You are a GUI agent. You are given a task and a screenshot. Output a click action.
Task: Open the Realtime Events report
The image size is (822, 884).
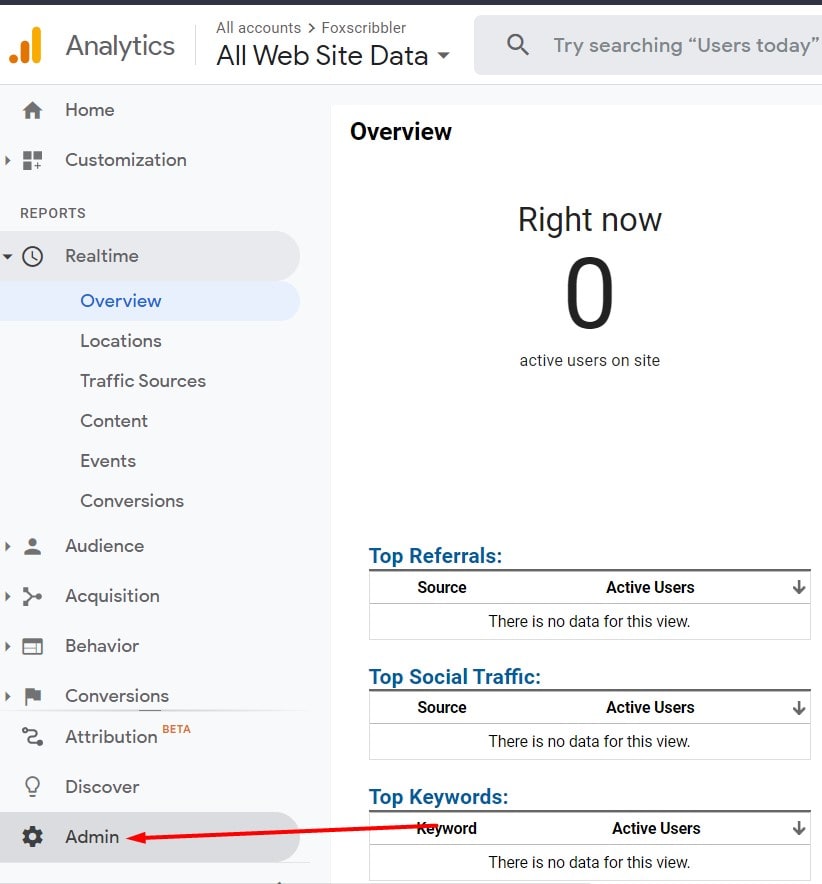108,461
